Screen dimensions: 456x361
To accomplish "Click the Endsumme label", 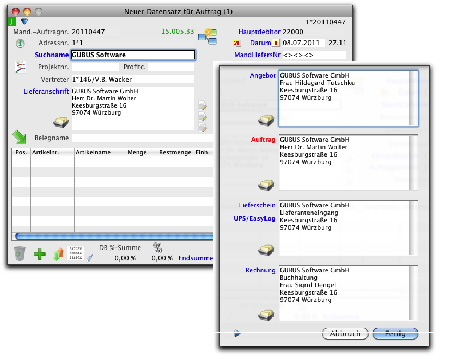I will click(196, 258).
